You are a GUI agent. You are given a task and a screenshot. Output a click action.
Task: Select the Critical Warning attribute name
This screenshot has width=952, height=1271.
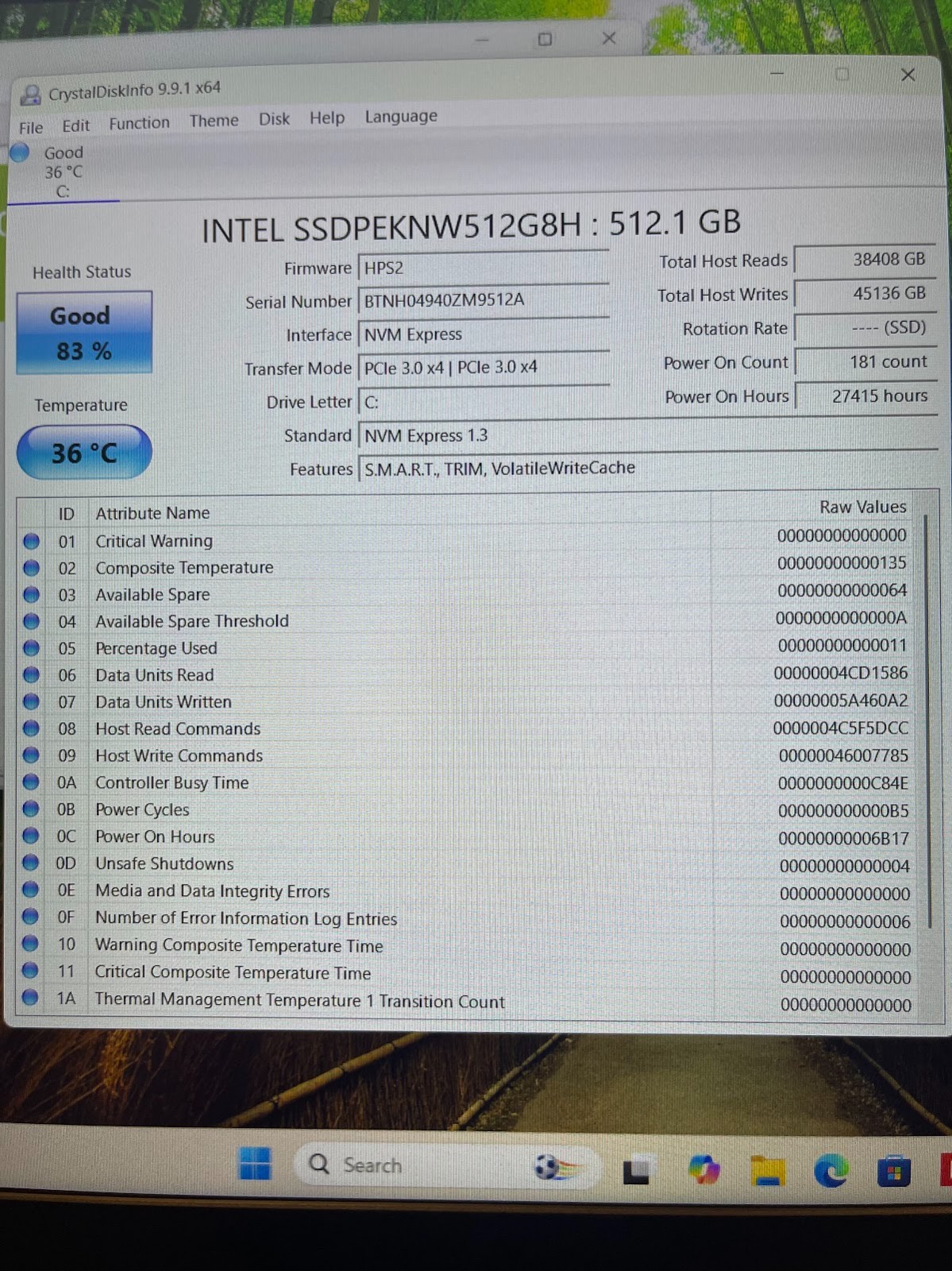tap(154, 541)
